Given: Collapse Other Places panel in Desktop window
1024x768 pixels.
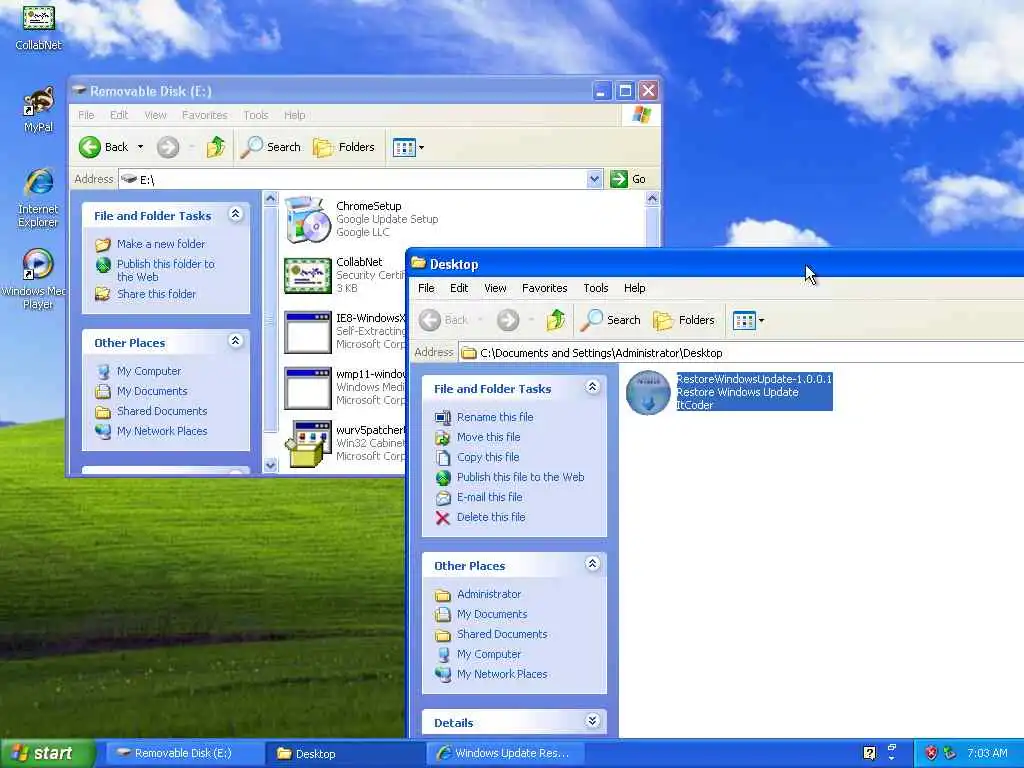Looking at the screenshot, I should coord(592,564).
